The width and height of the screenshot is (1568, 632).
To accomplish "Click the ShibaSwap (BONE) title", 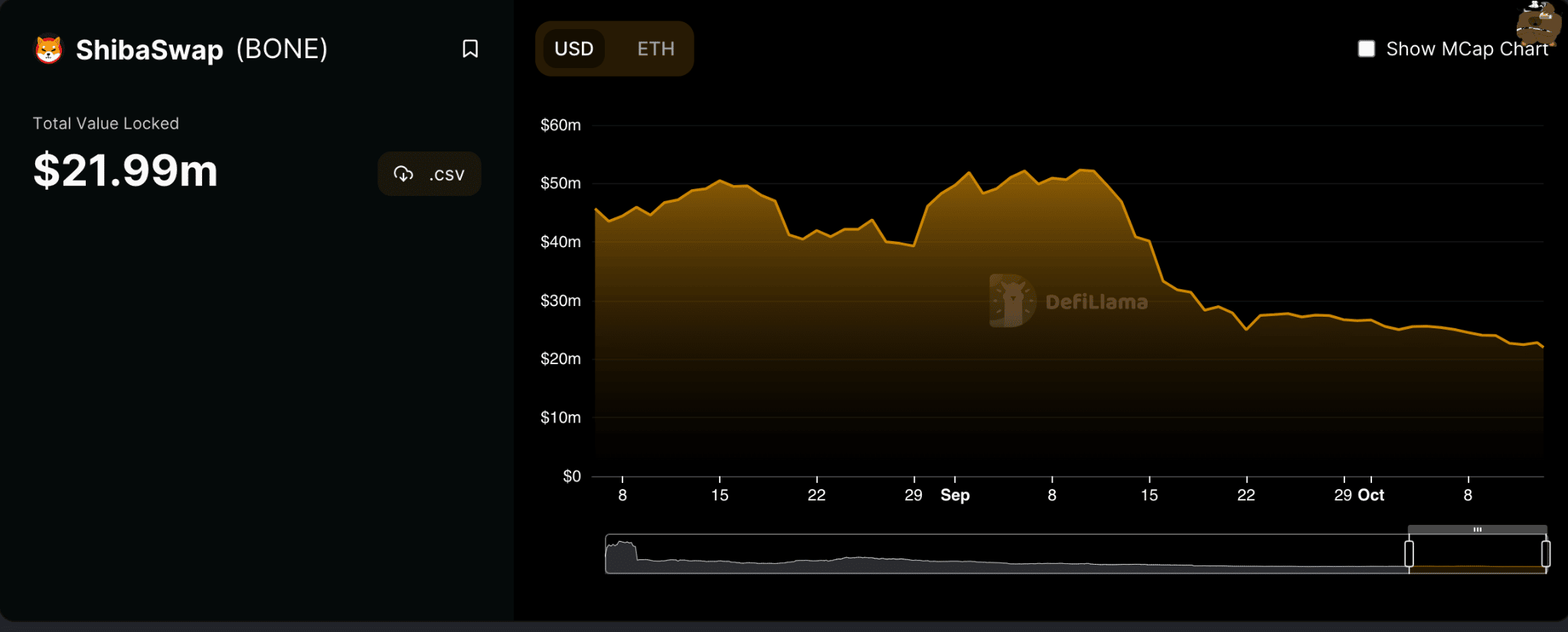I will [x=201, y=50].
